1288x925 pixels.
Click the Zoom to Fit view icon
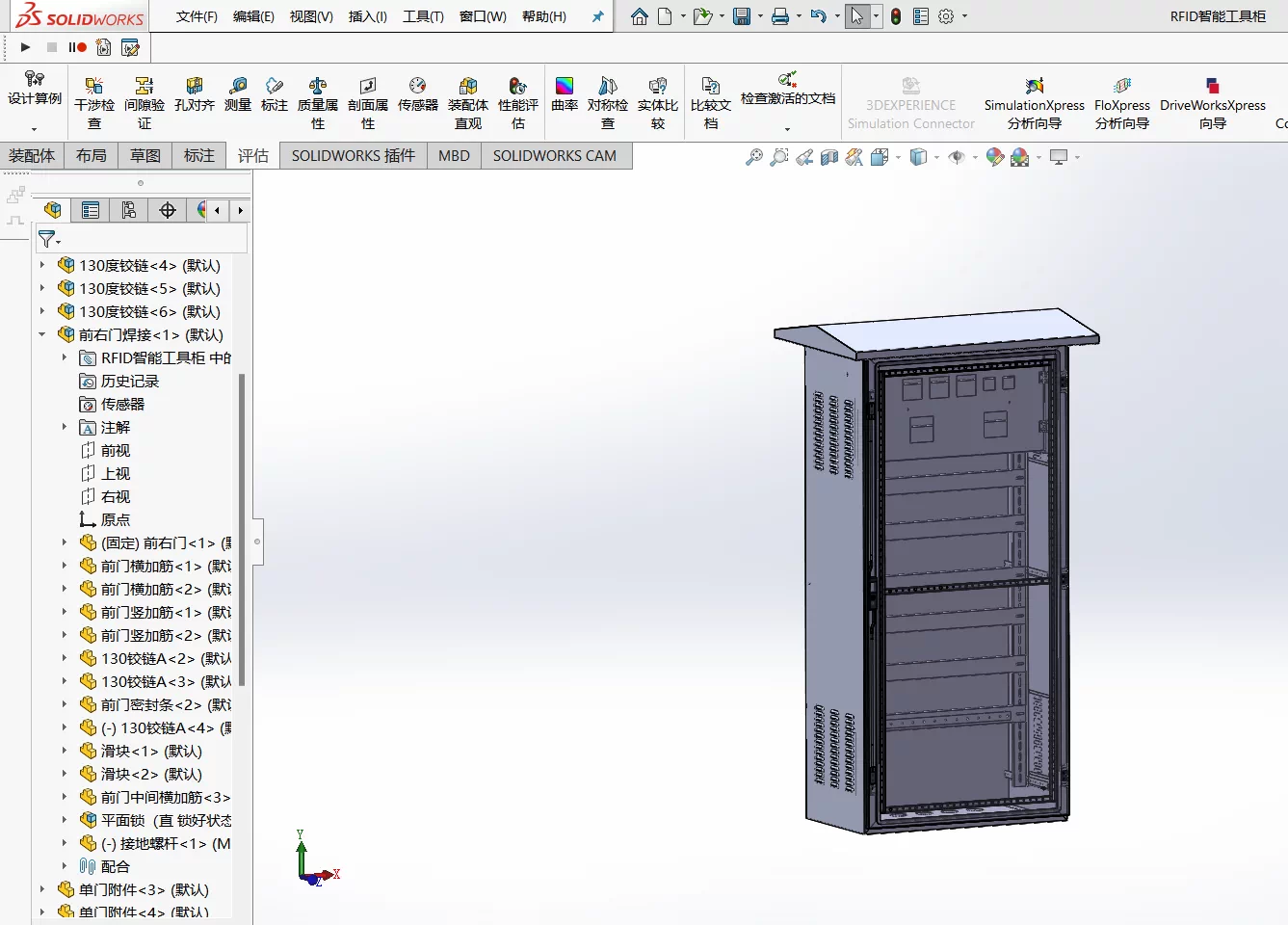tap(754, 157)
